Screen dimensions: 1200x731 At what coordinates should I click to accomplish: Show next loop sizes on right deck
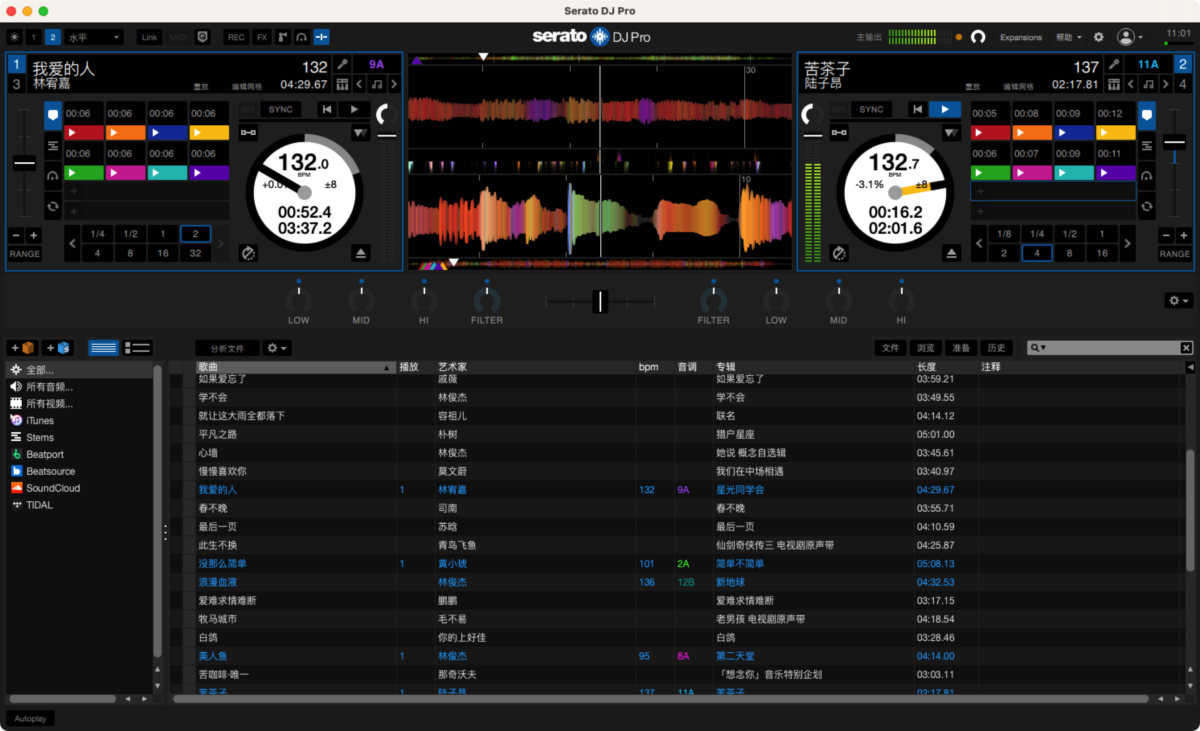(x=1128, y=243)
